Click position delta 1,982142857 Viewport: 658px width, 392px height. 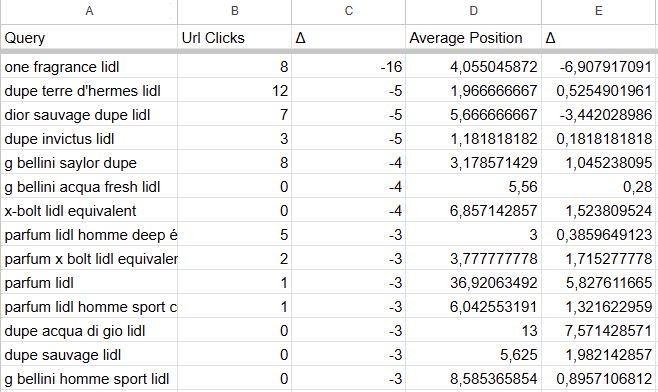599,355
